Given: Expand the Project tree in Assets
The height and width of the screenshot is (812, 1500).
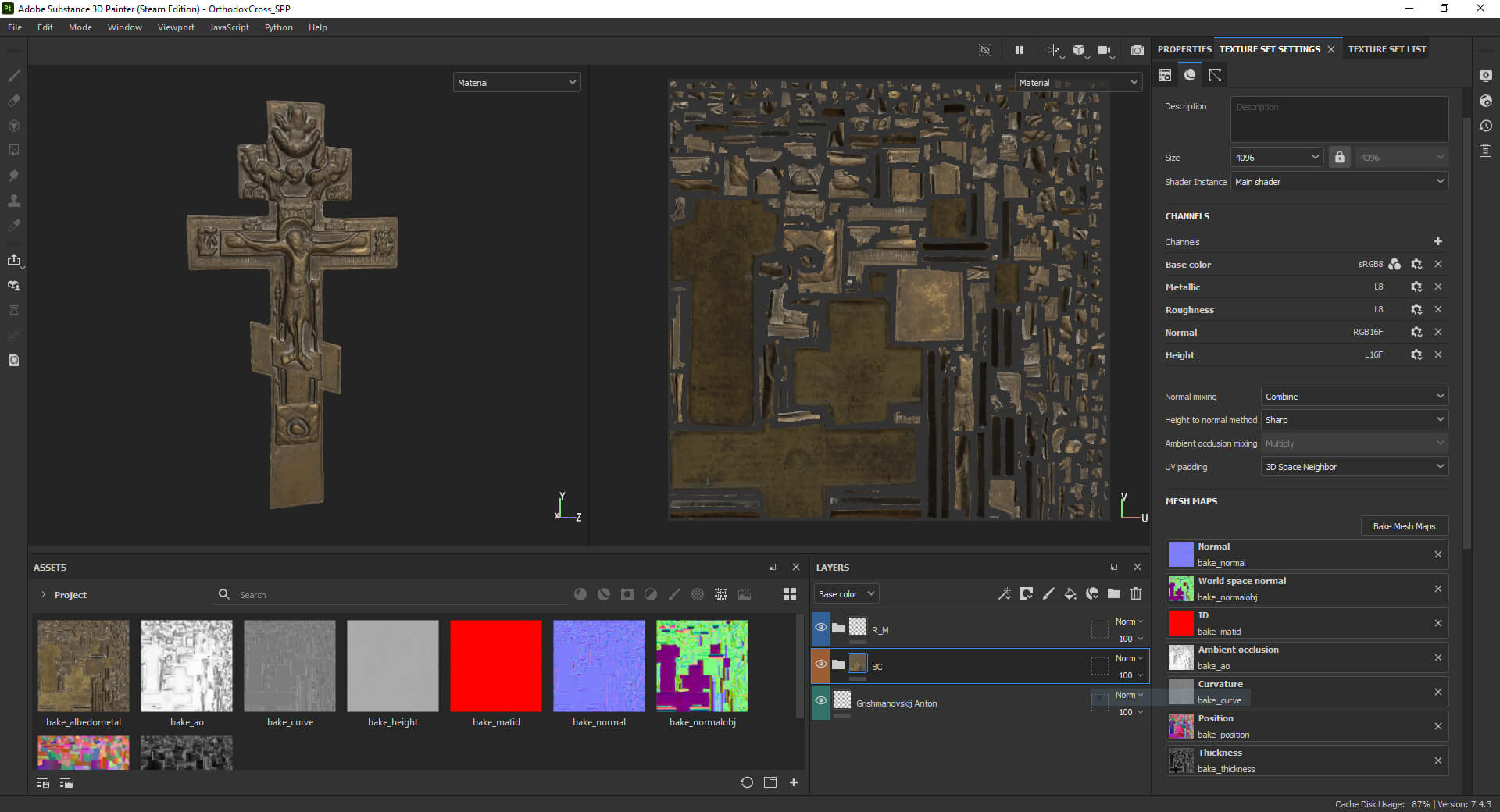Looking at the screenshot, I should pos(44,595).
